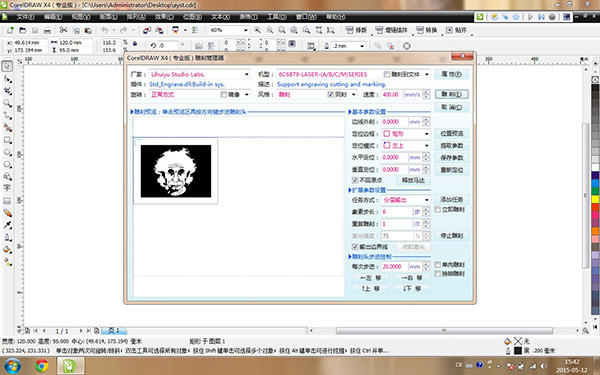Toggle the 不回原点 checkbox
Viewport: 600px width, 375px height.
click(x=355, y=180)
